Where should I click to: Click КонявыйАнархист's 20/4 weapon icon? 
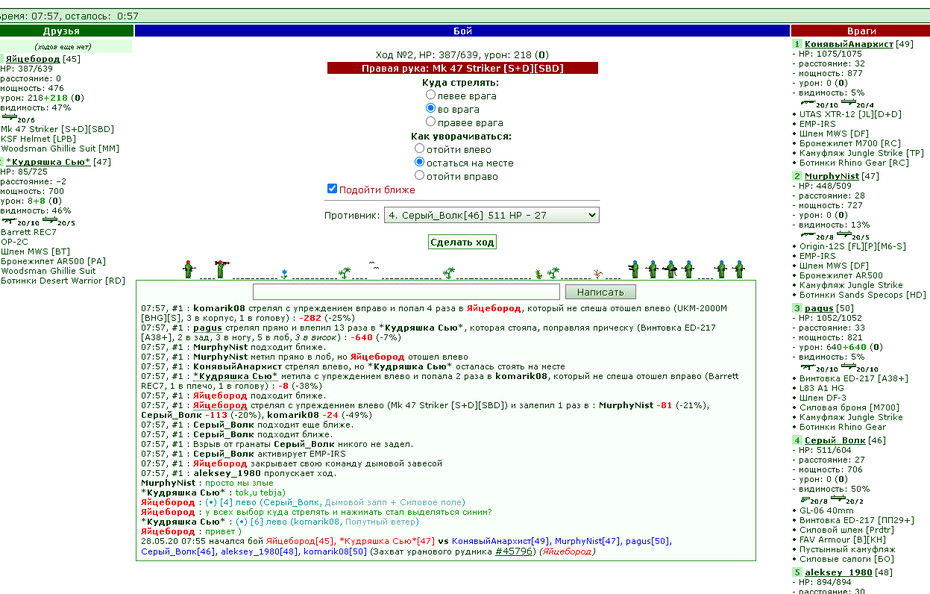point(848,103)
